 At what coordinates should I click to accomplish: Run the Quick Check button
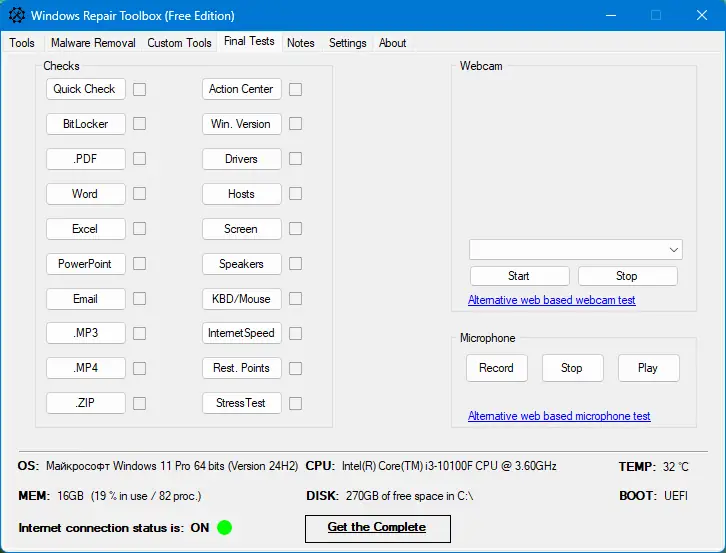click(x=86, y=89)
